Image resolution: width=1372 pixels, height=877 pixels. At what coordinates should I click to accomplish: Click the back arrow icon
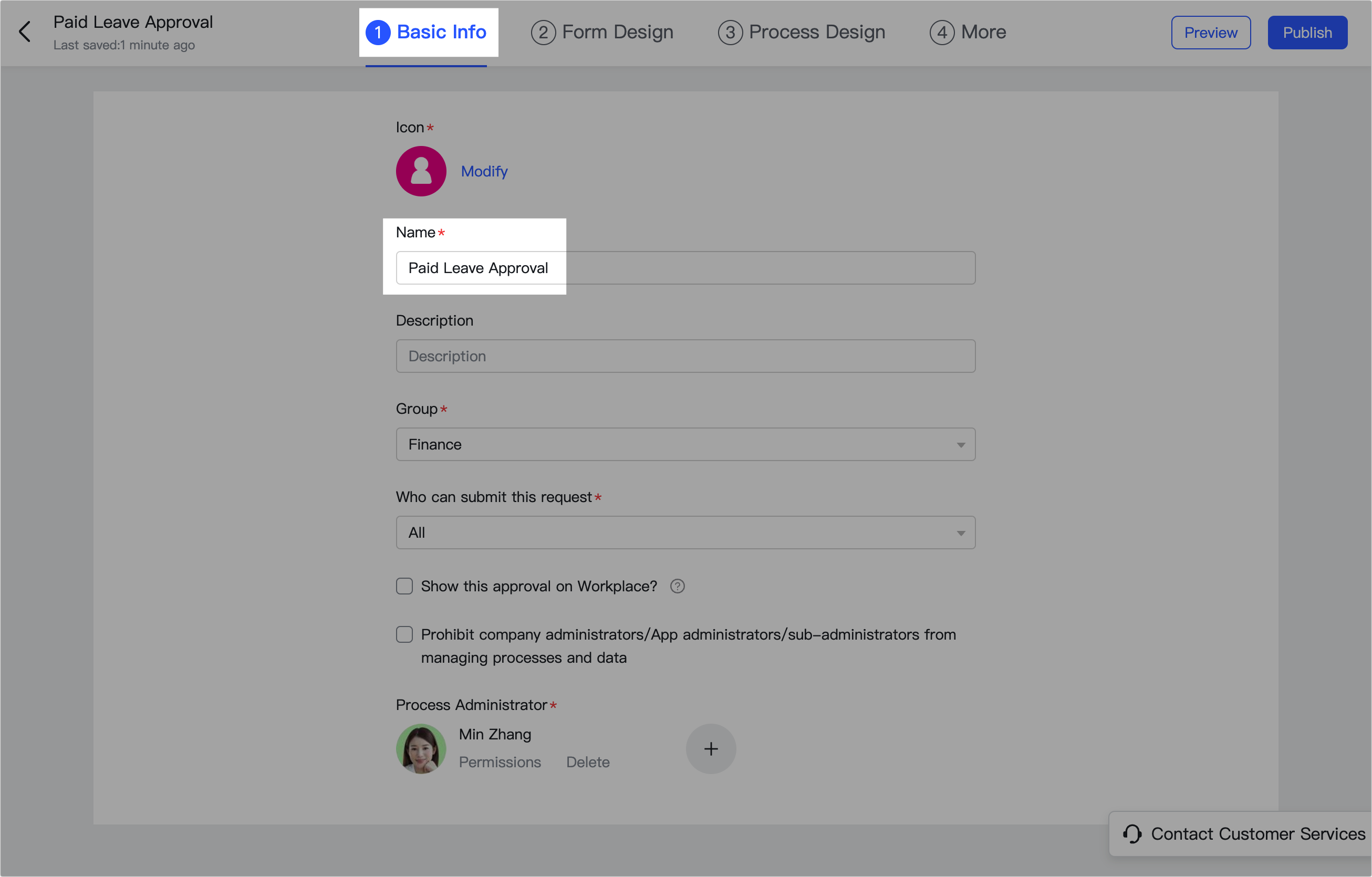25,32
